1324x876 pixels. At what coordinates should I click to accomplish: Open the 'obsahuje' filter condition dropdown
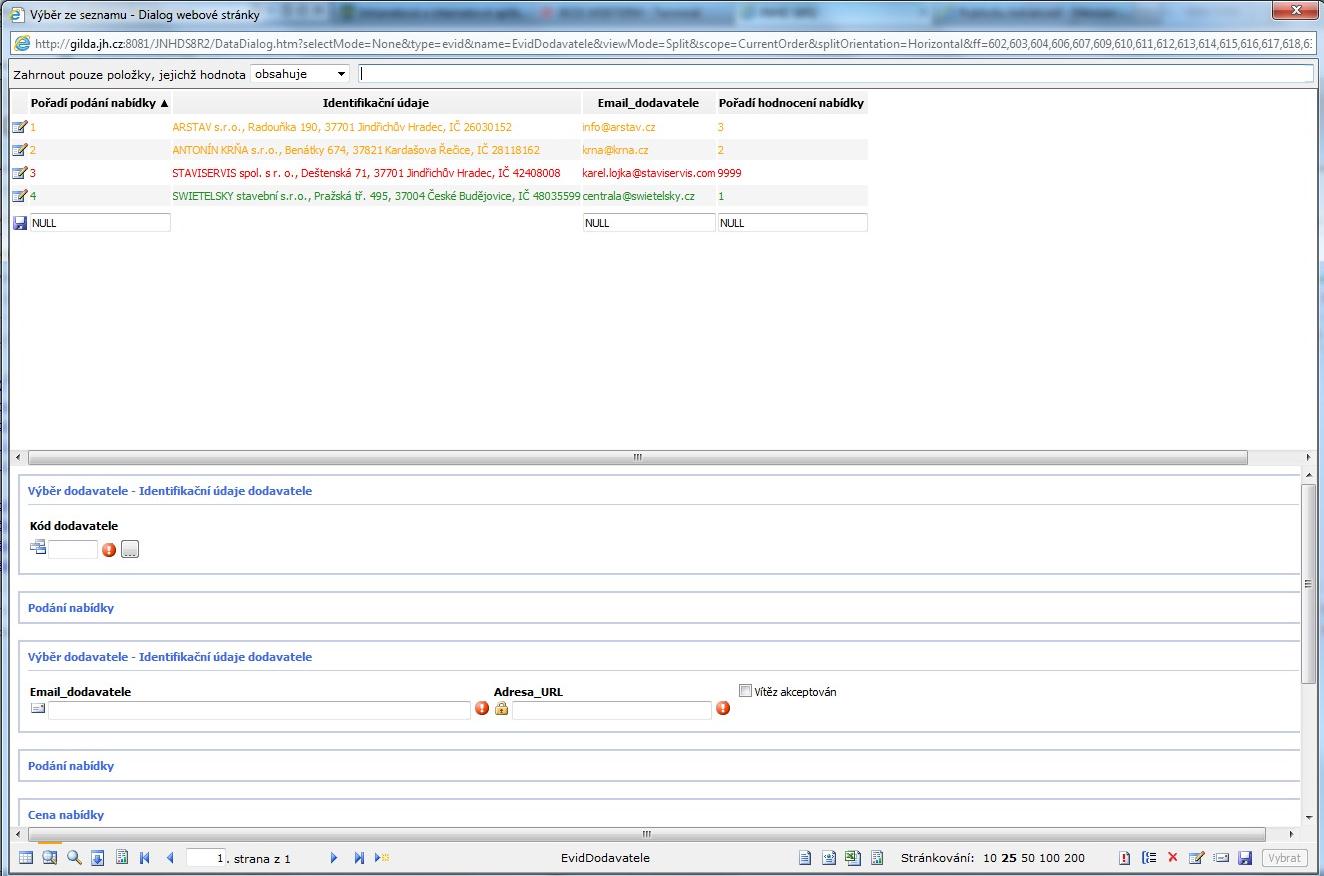(x=300, y=74)
